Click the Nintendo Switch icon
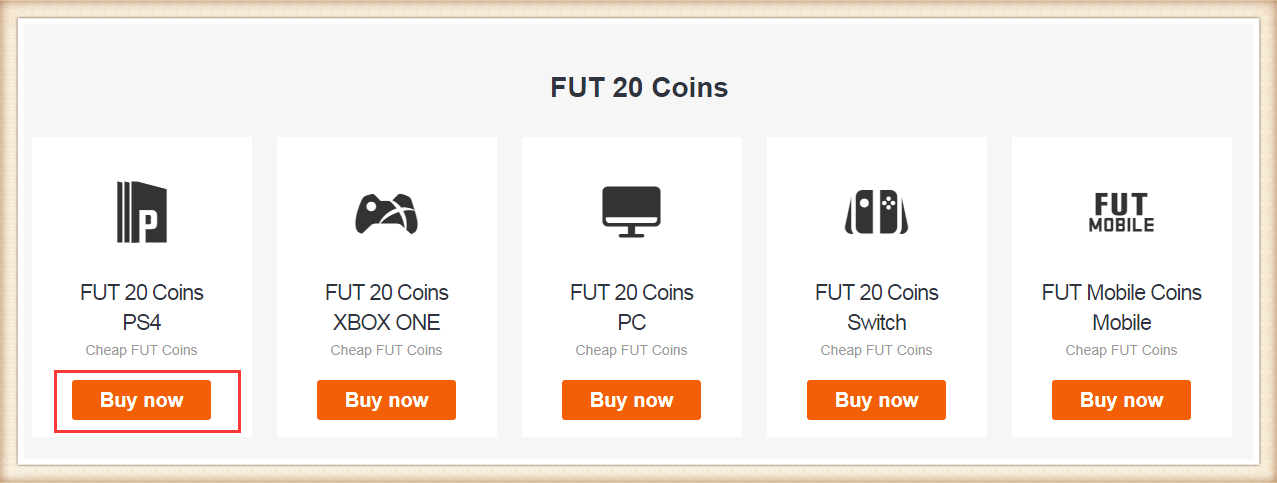1277x483 pixels. pos(877,212)
